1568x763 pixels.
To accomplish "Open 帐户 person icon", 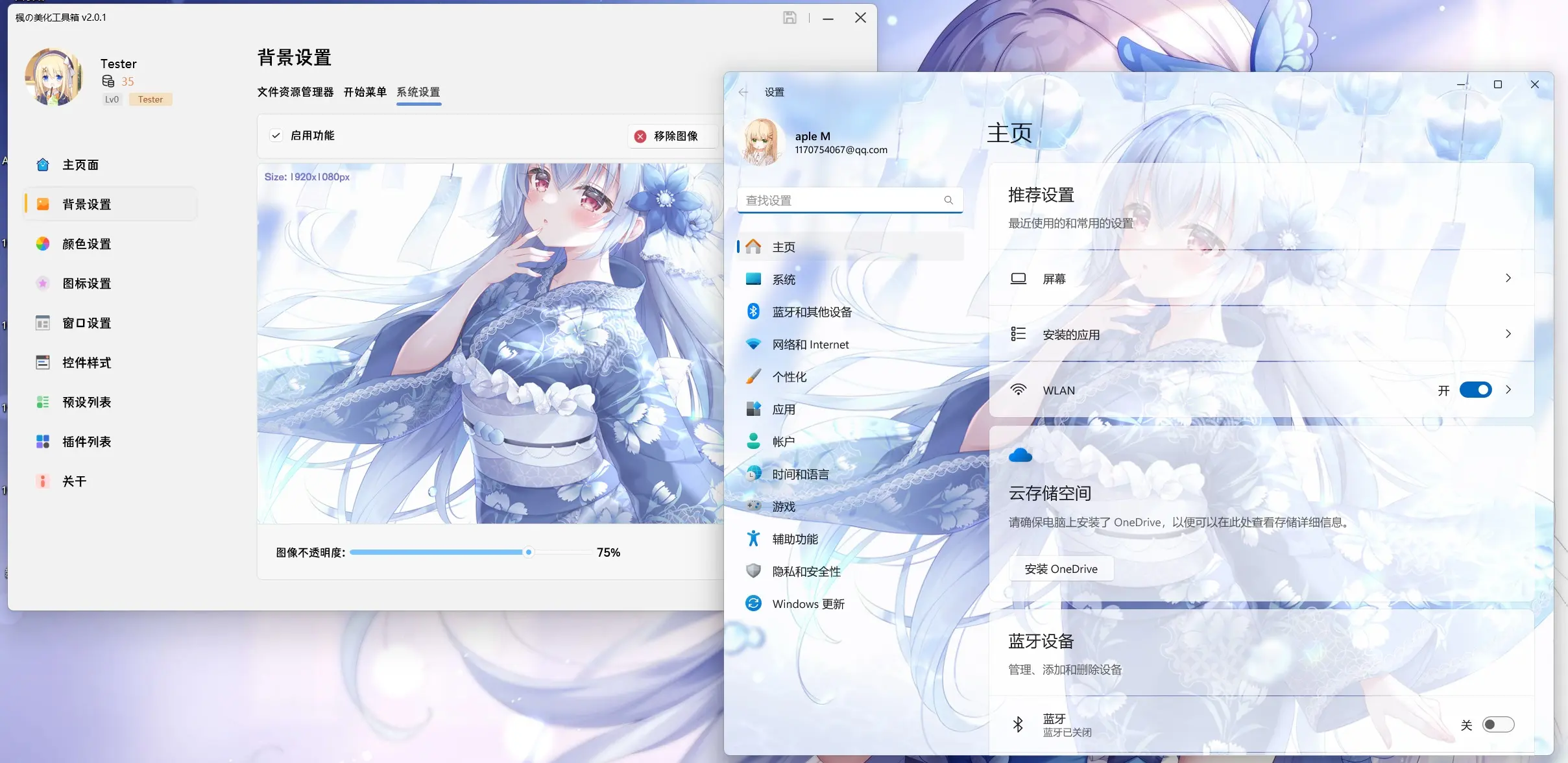I will pyautogui.click(x=753, y=442).
